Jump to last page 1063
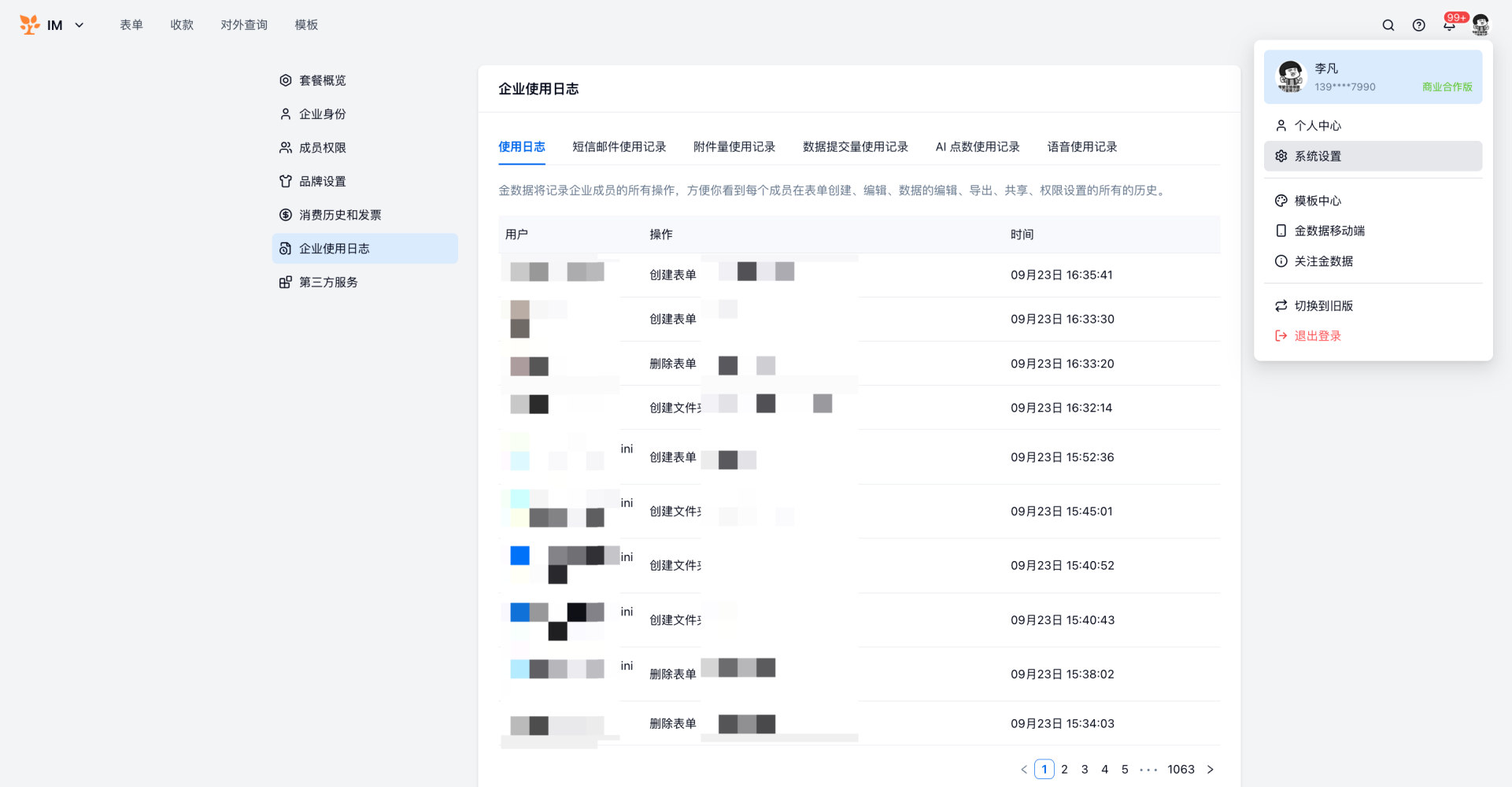This screenshot has width=1512, height=787. coord(1181,770)
